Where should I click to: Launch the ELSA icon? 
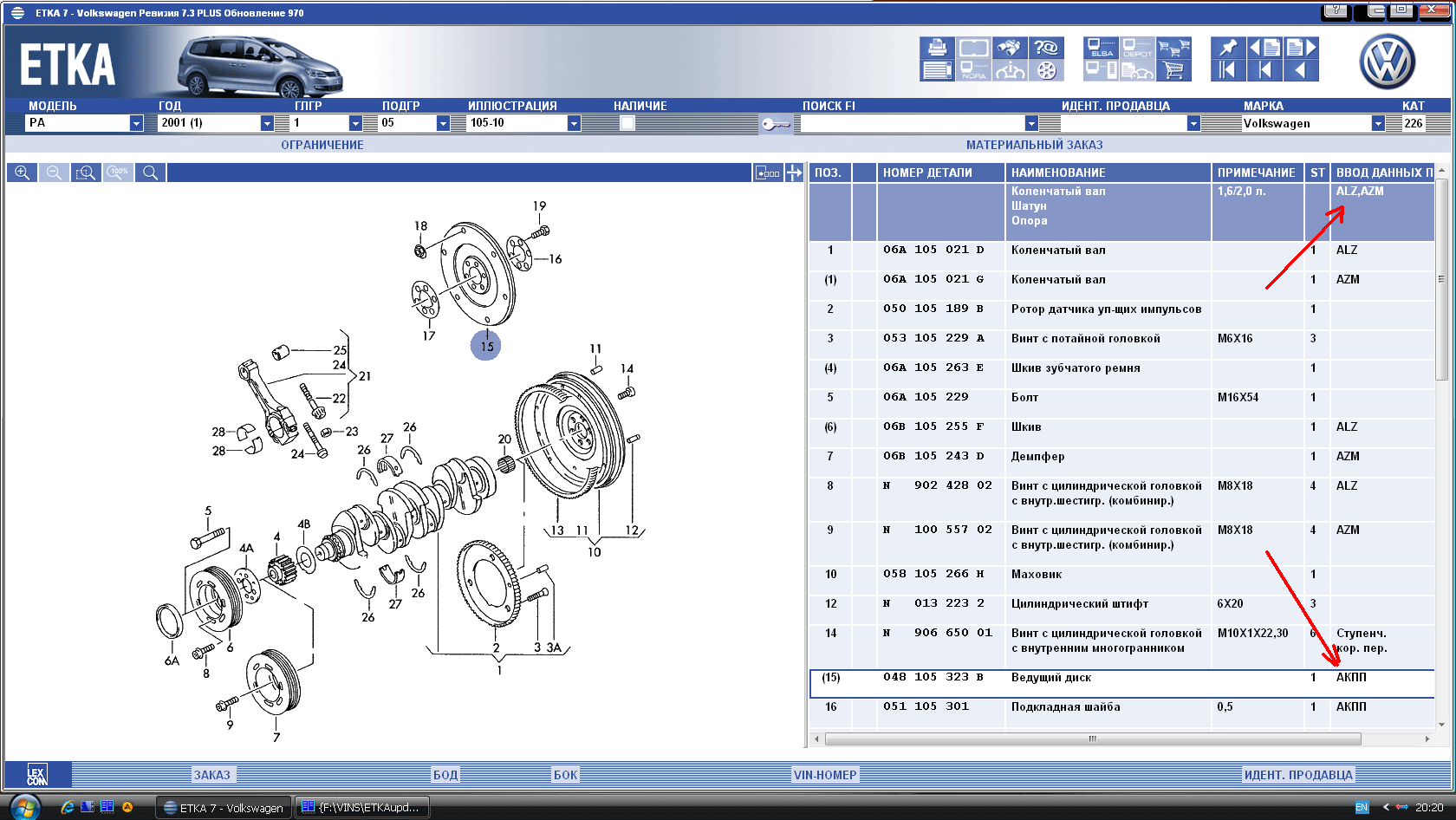click(1101, 48)
